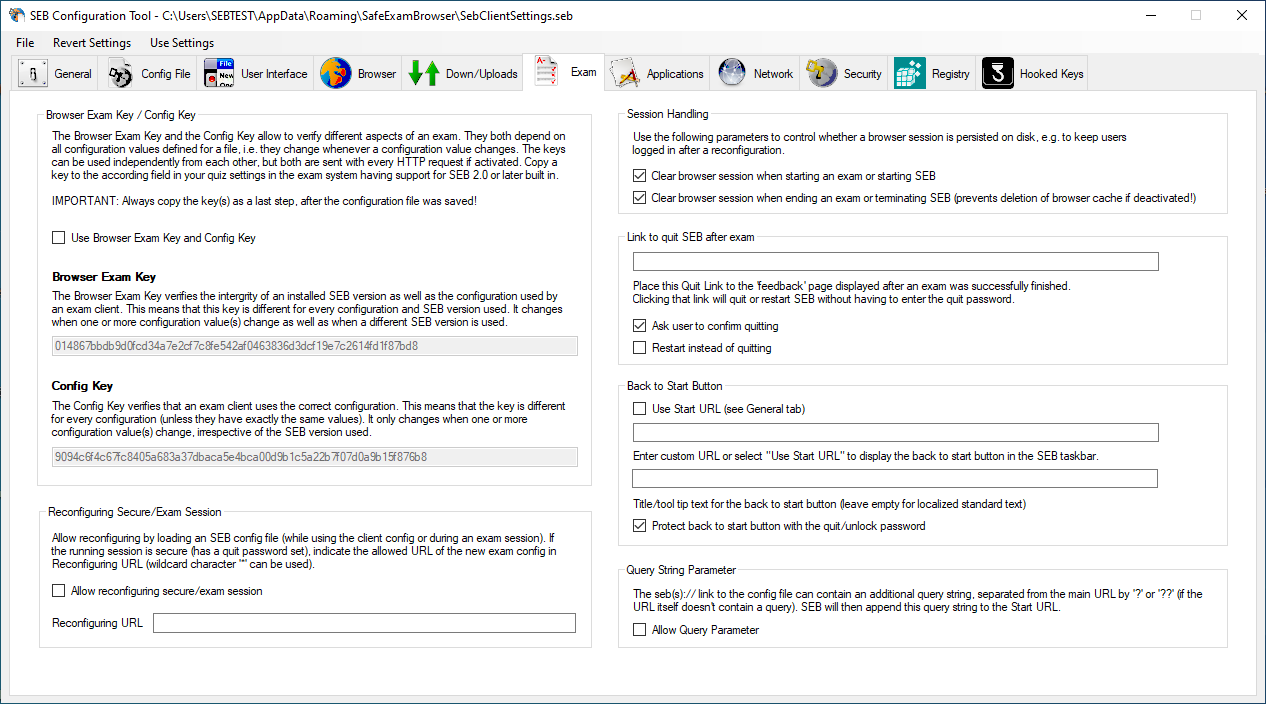This screenshot has width=1266, height=704.
Task: Click the Reconfiguring URL input field
Action: point(365,622)
